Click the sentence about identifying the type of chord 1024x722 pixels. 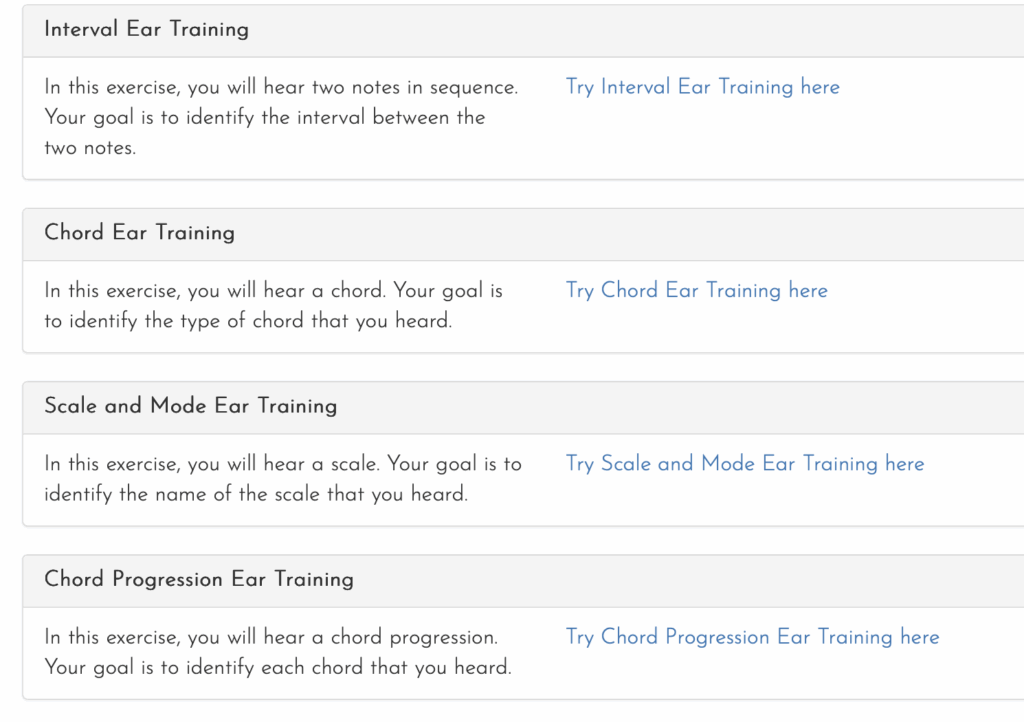(x=247, y=321)
